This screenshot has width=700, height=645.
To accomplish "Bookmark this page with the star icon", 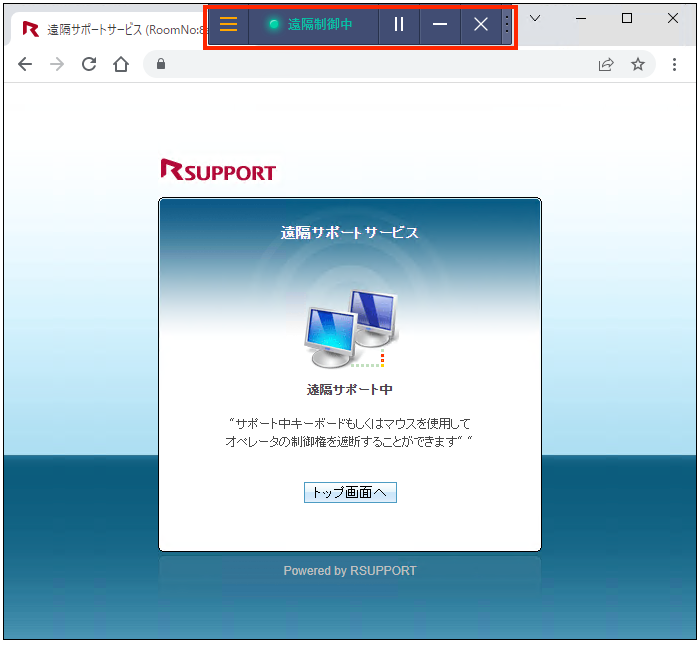I will pos(638,64).
